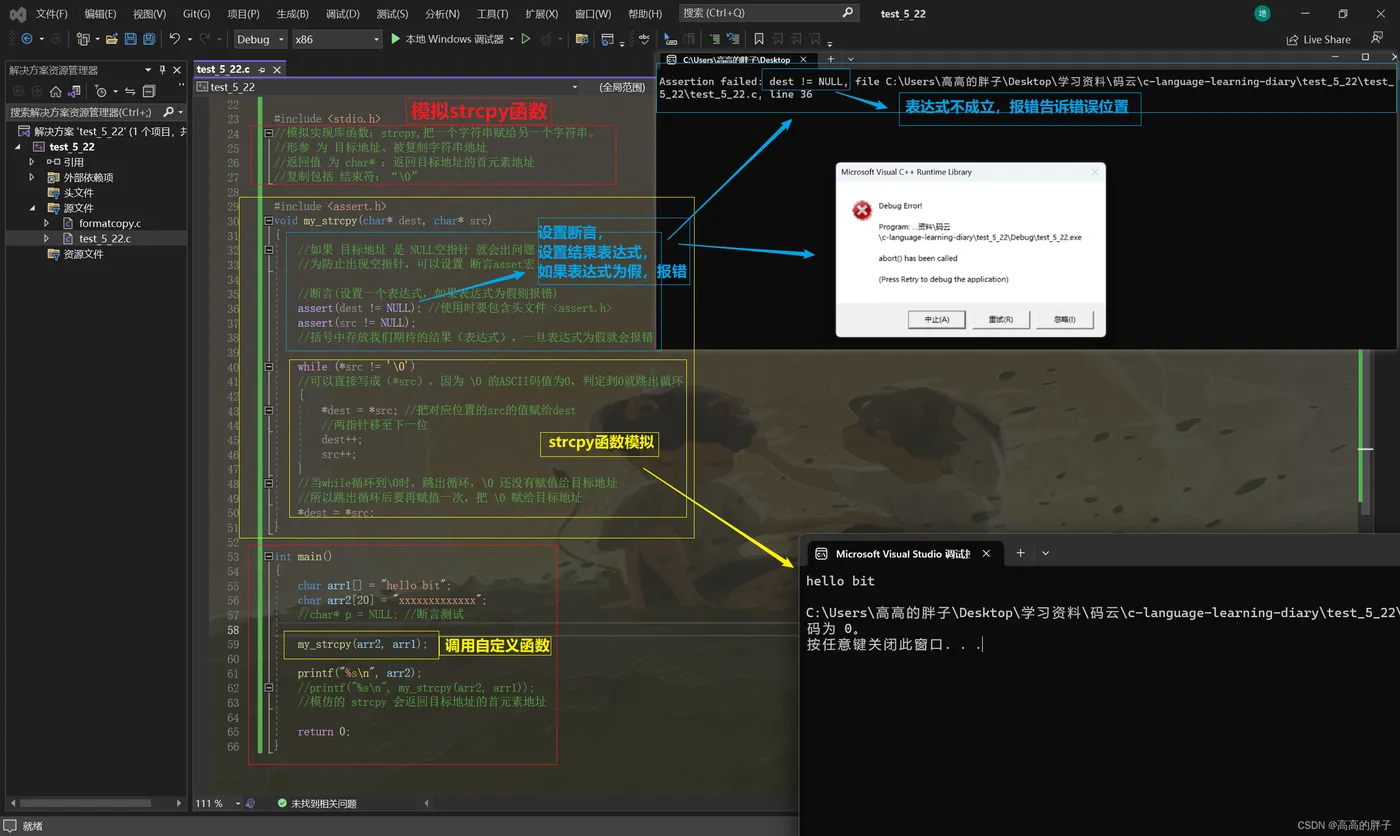1400x836 pixels.
Task: Open Solution Explorer search options dropdown
Action: click(x=181, y=112)
